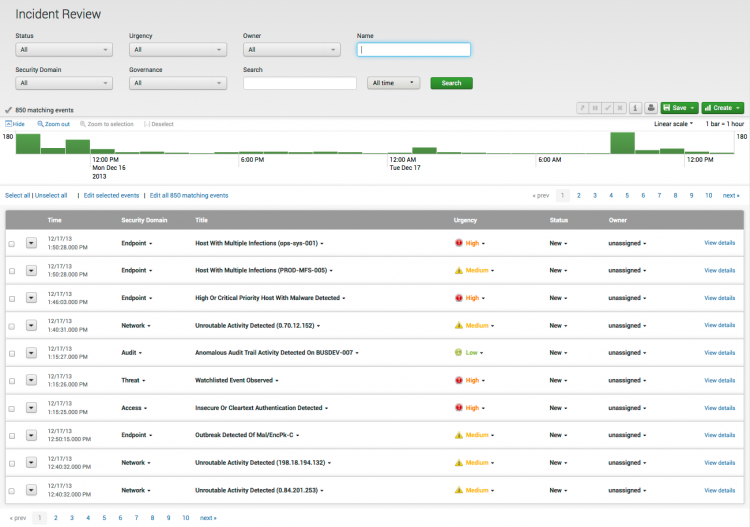
Task: Click next in the top pagination
Action: coord(731,196)
